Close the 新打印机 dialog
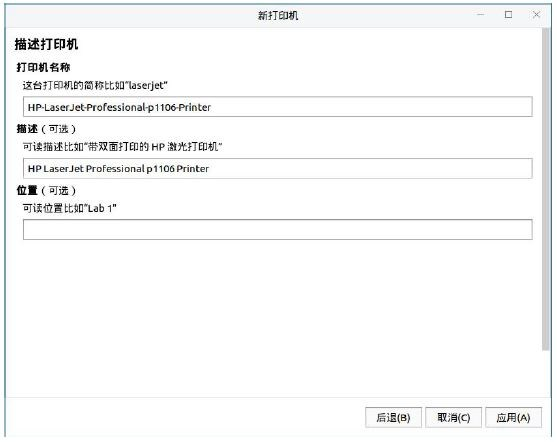557x442 pixels. coord(536,15)
